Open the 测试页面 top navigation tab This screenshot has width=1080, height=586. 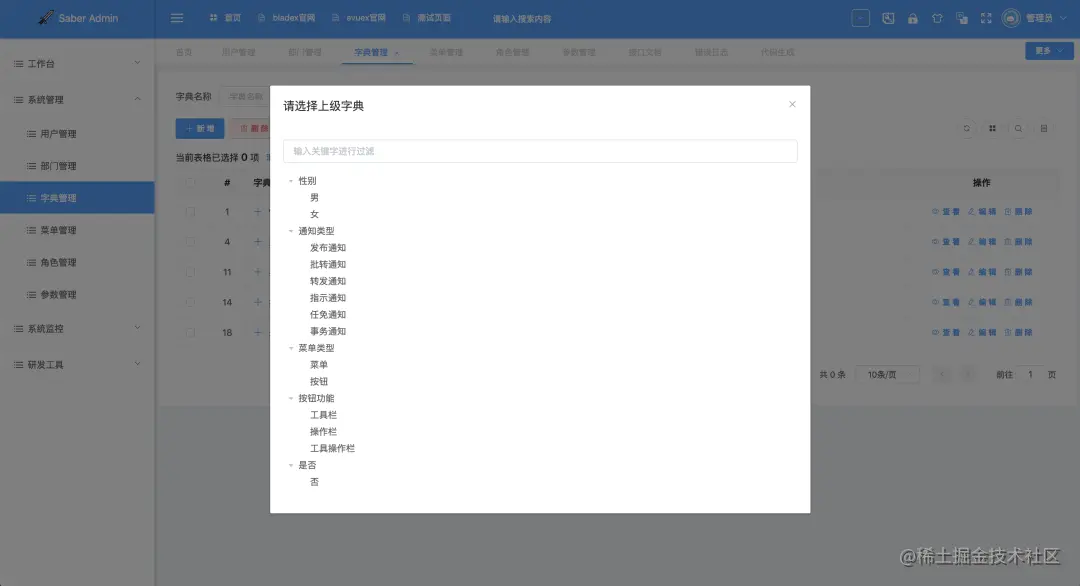point(433,17)
